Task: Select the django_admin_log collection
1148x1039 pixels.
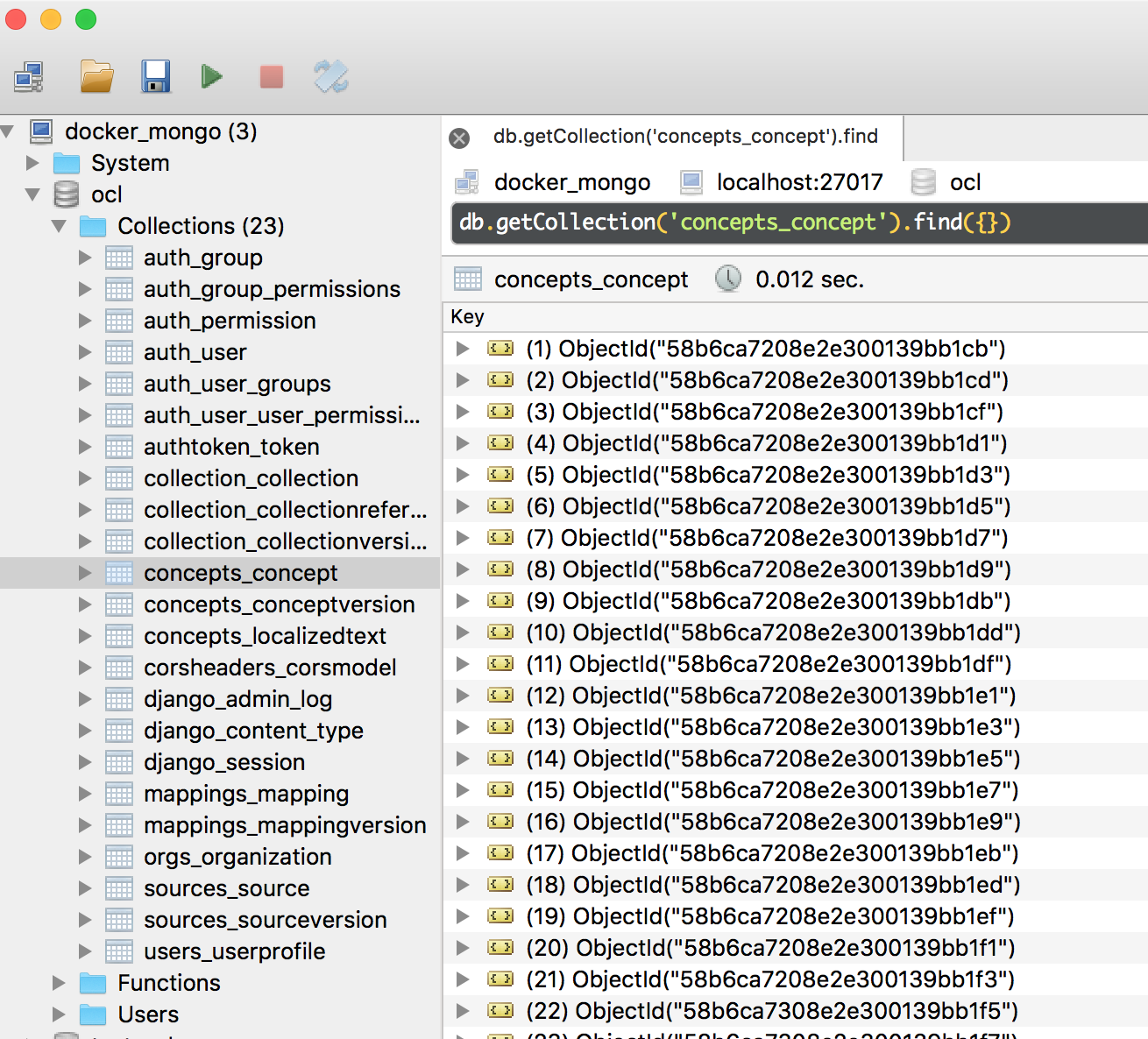Action: point(237,699)
